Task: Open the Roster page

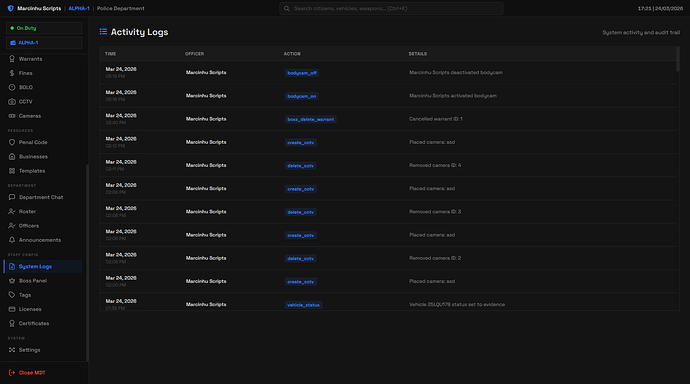Action: tap(43, 212)
